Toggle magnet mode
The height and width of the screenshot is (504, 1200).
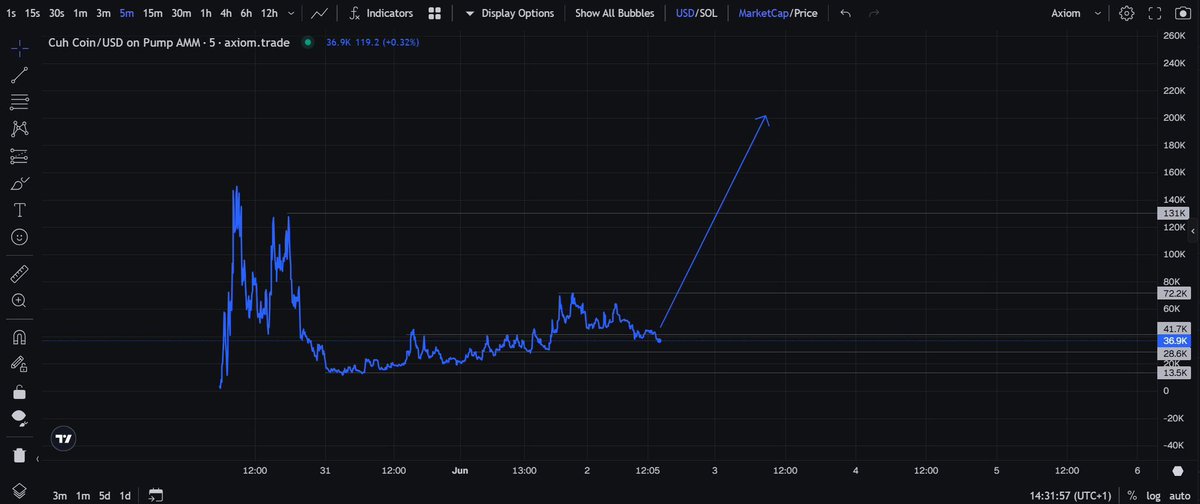[19, 337]
